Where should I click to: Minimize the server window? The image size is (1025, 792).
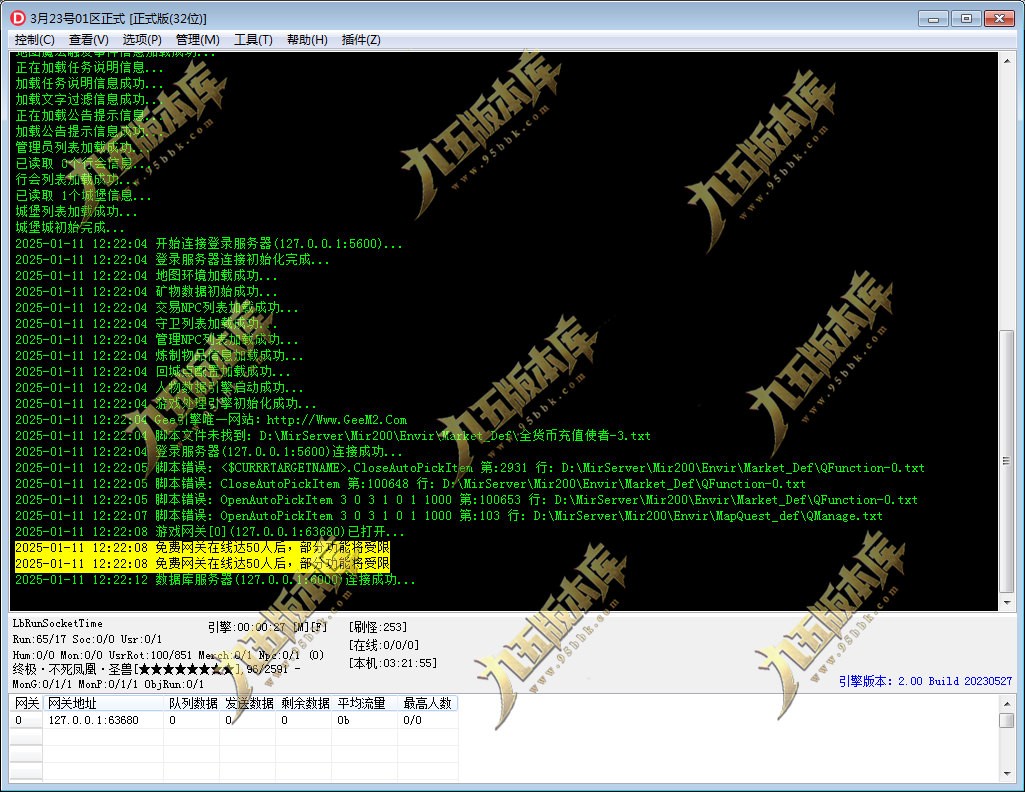pyautogui.click(x=933, y=18)
